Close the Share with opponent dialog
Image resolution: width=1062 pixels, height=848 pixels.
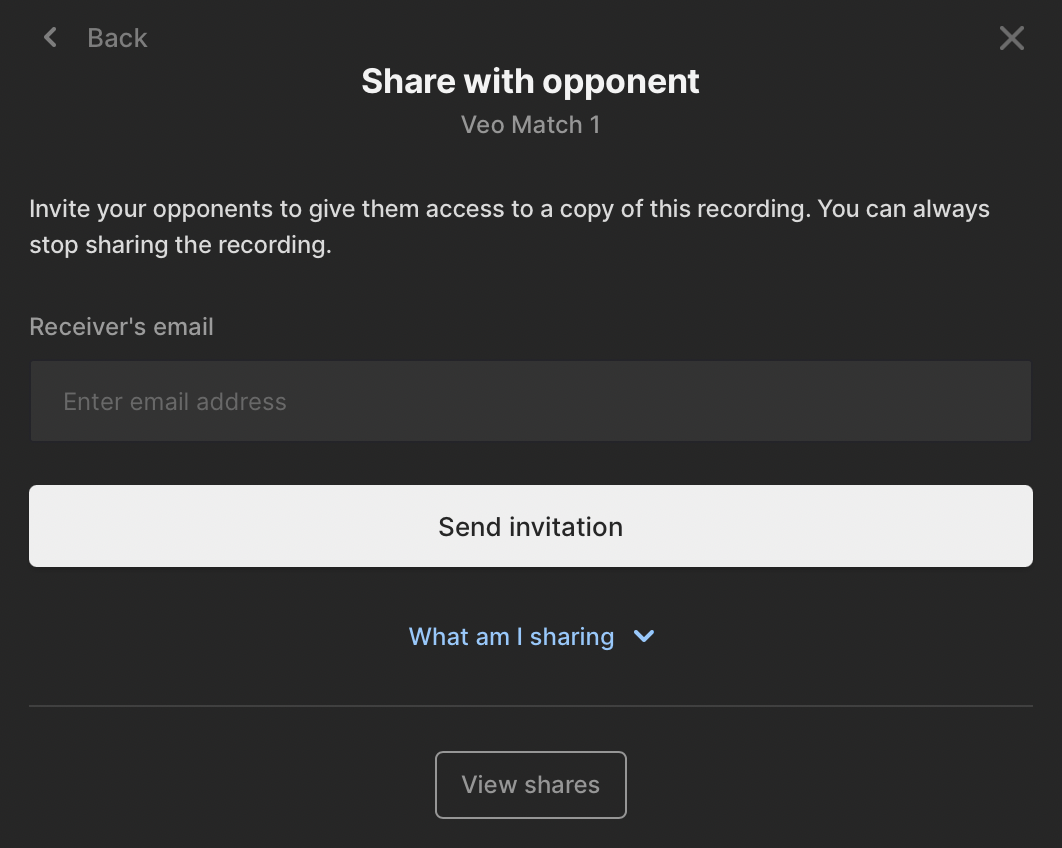coord(1012,38)
